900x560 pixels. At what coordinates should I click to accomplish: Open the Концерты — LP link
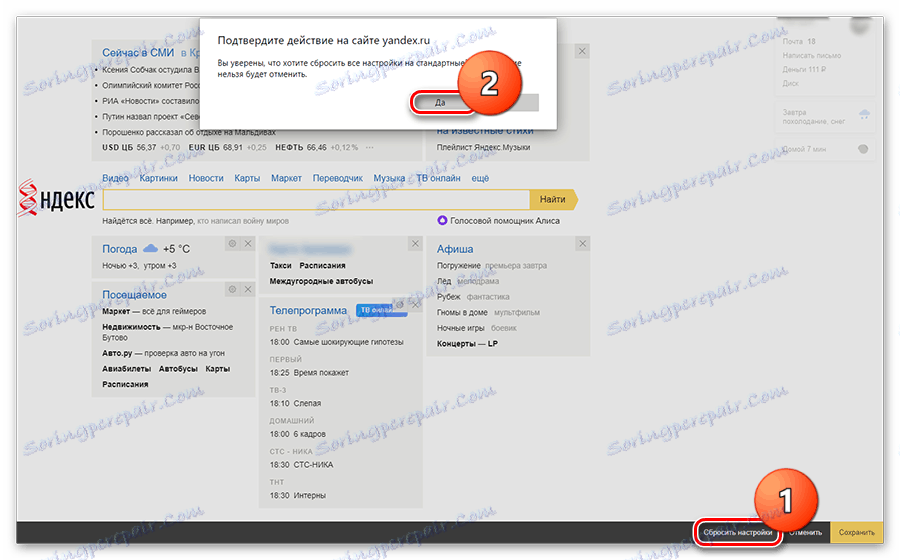467,343
